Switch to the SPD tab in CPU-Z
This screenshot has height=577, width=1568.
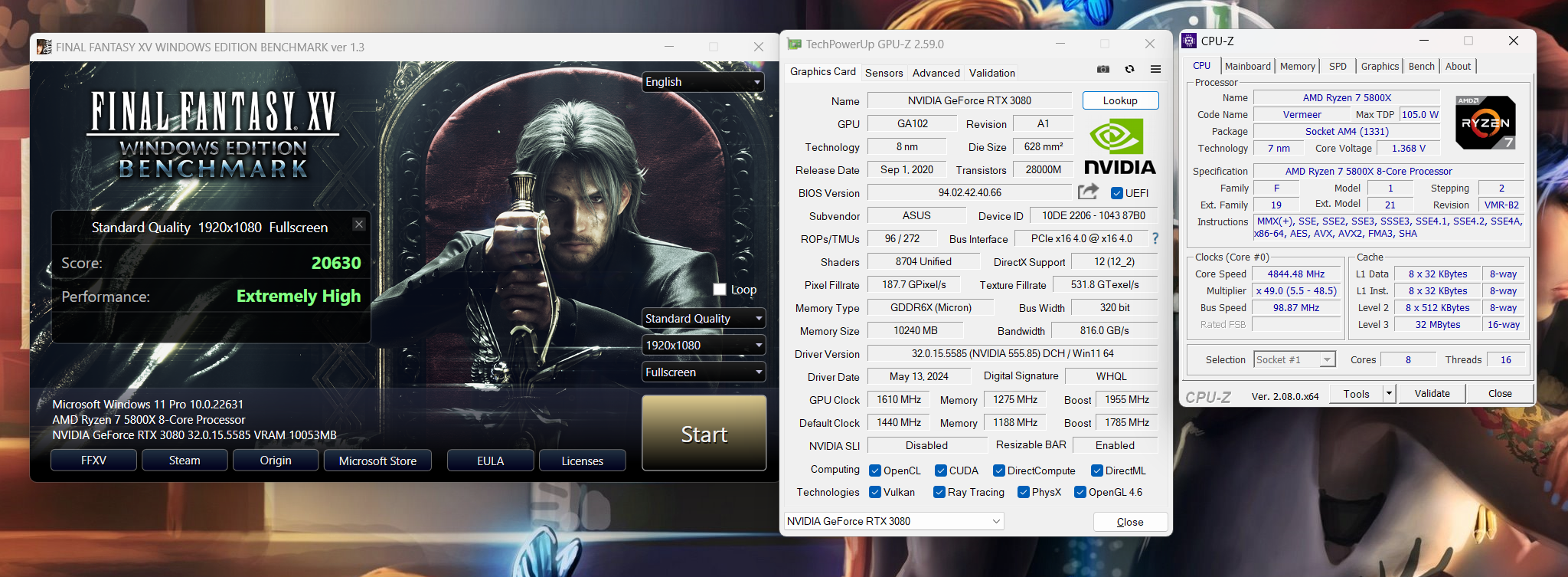point(1338,67)
